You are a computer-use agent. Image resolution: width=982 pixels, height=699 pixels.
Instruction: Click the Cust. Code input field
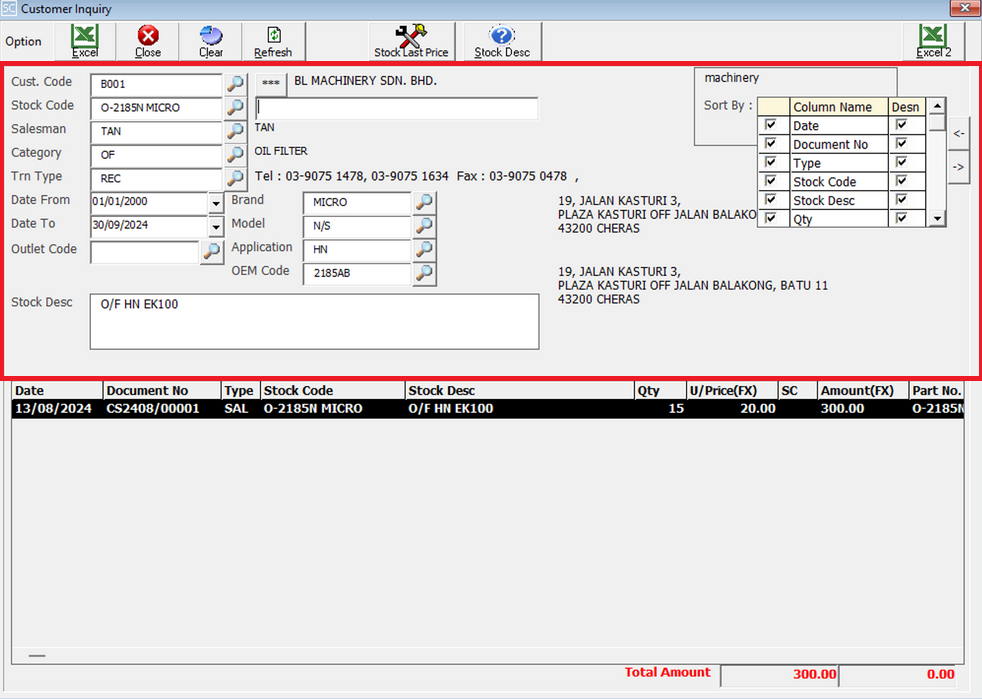[x=157, y=84]
